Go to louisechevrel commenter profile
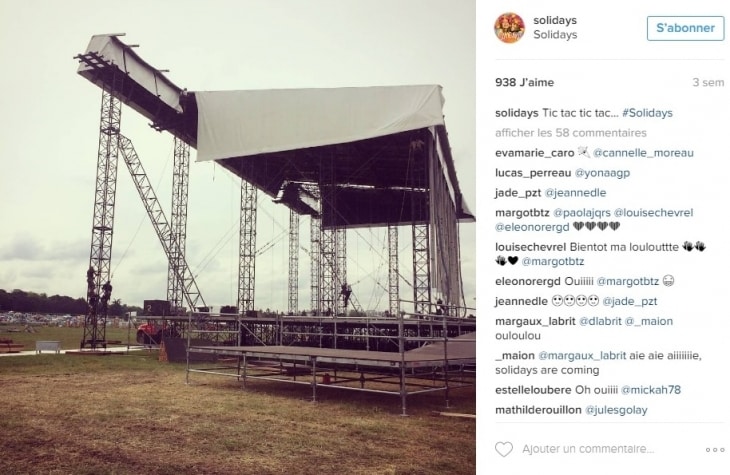This screenshot has width=730, height=475. (x=531, y=247)
